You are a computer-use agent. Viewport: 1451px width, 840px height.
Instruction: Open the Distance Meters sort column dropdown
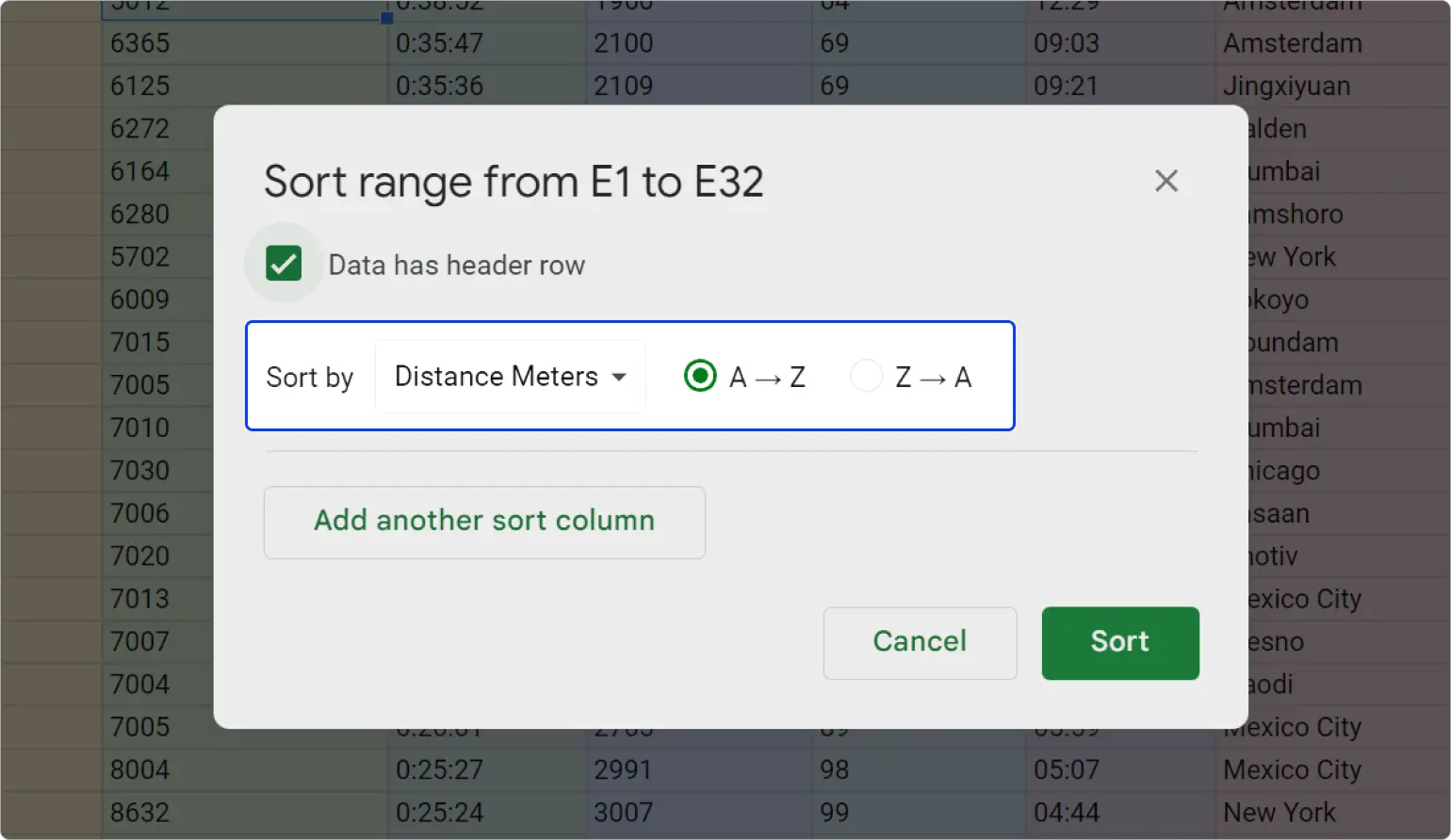(509, 376)
